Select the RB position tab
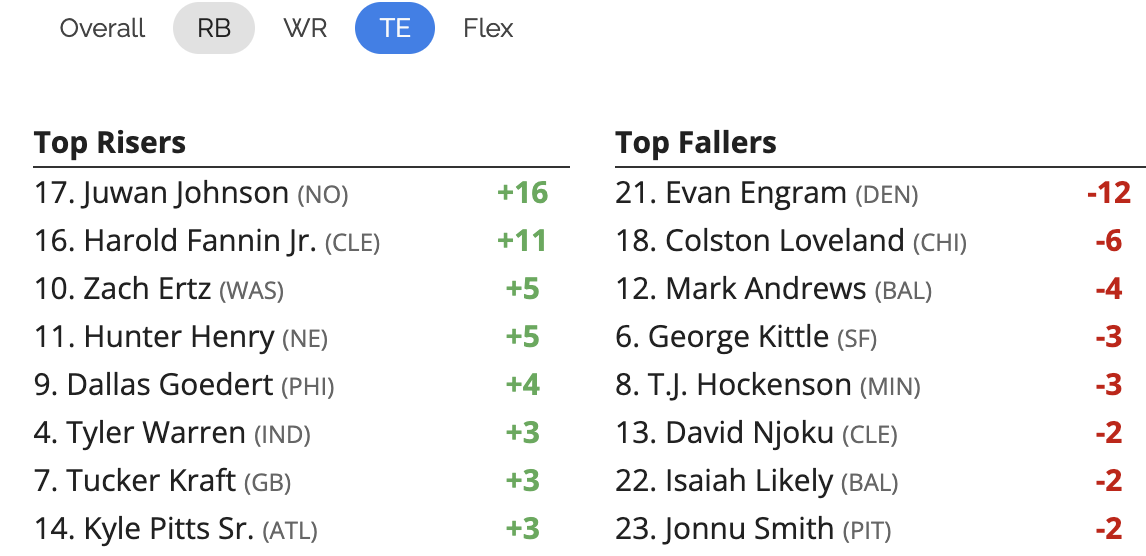Image resolution: width=1146 pixels, height=556 pixels. (214, 28)
